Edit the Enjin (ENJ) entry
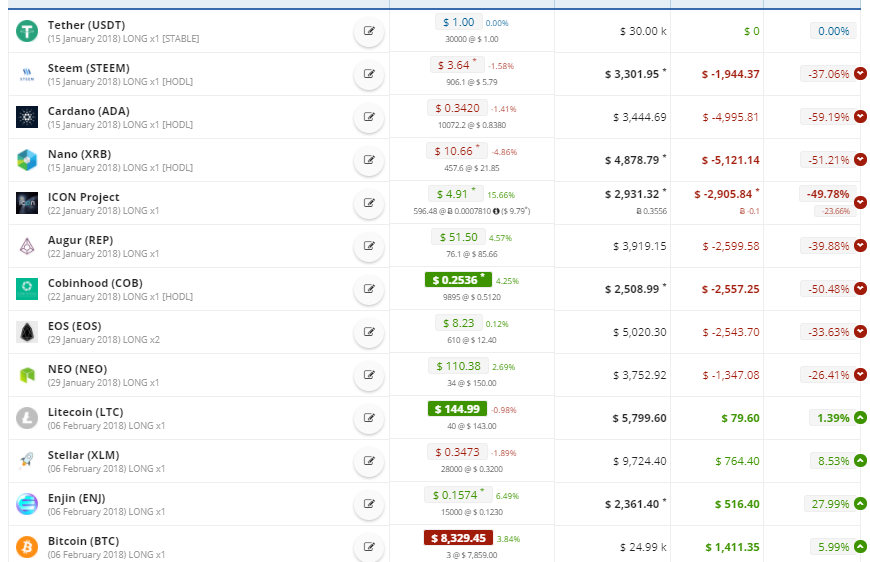 click(x=369, y=504)
